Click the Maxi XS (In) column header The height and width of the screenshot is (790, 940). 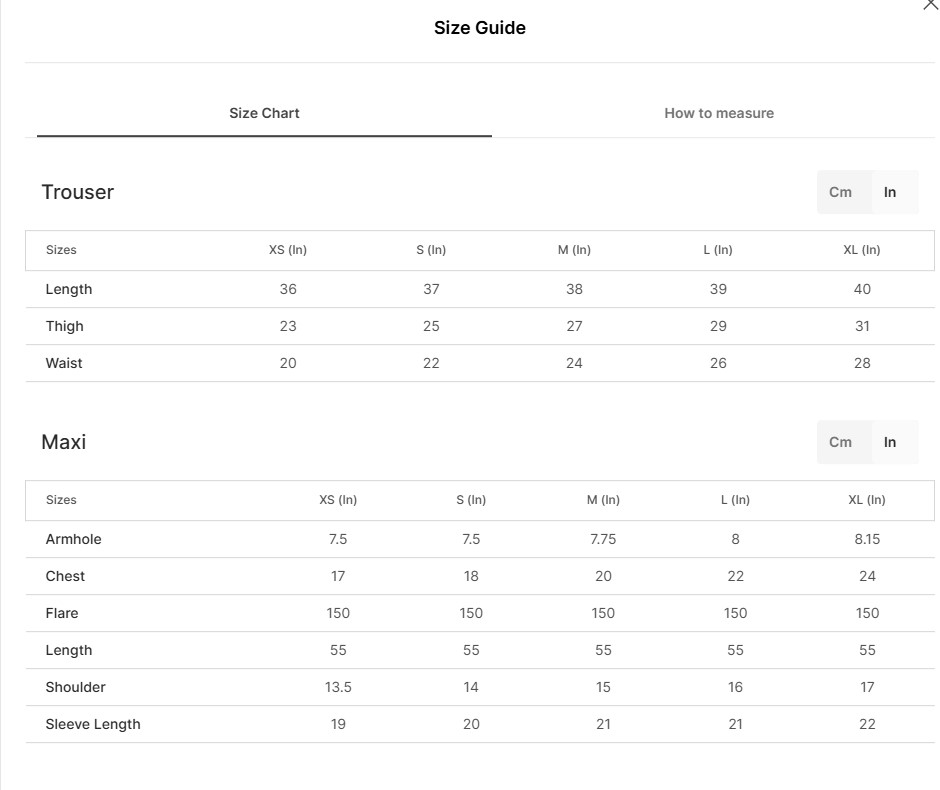click(338, 500)
